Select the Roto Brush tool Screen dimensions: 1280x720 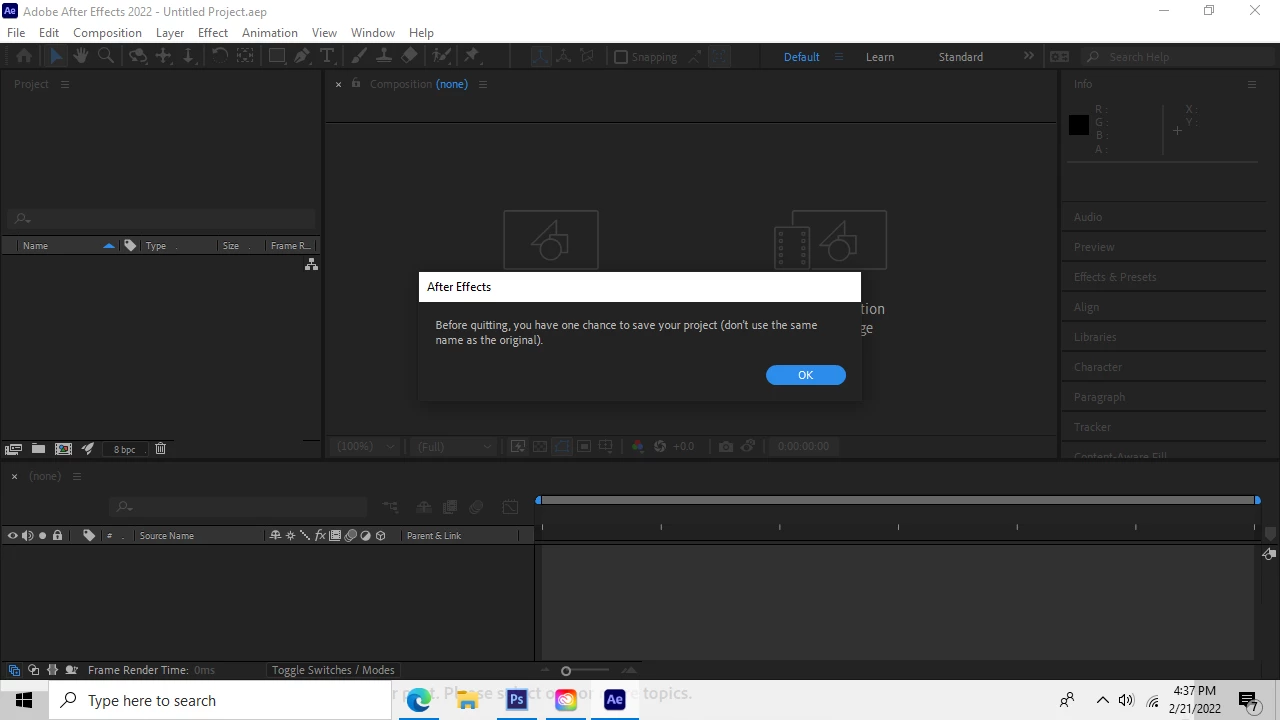point(441,57)
